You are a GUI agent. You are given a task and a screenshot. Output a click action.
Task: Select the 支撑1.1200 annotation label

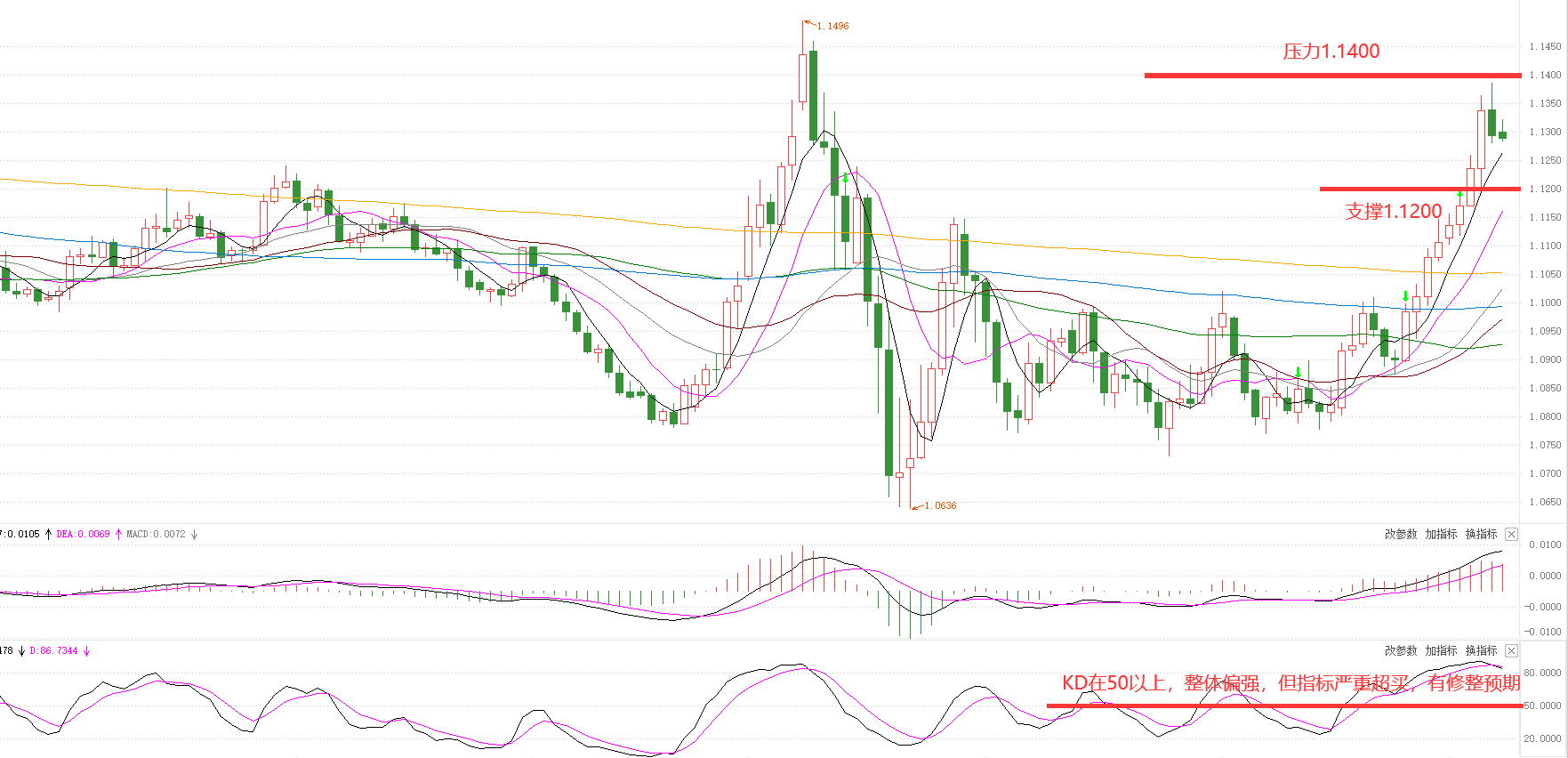[x=1394, y=211]
